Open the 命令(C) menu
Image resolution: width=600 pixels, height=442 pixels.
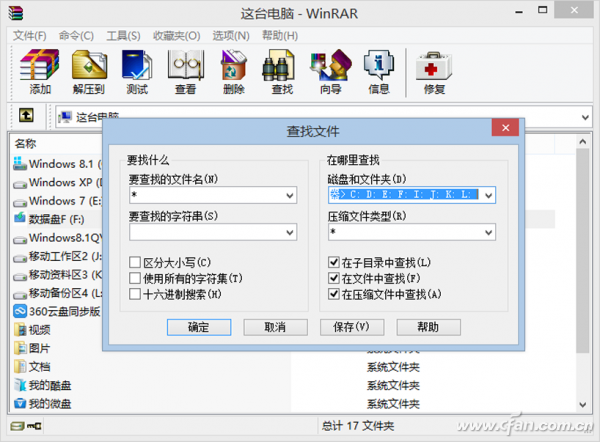pyautogui.click(x=76, y=36)
